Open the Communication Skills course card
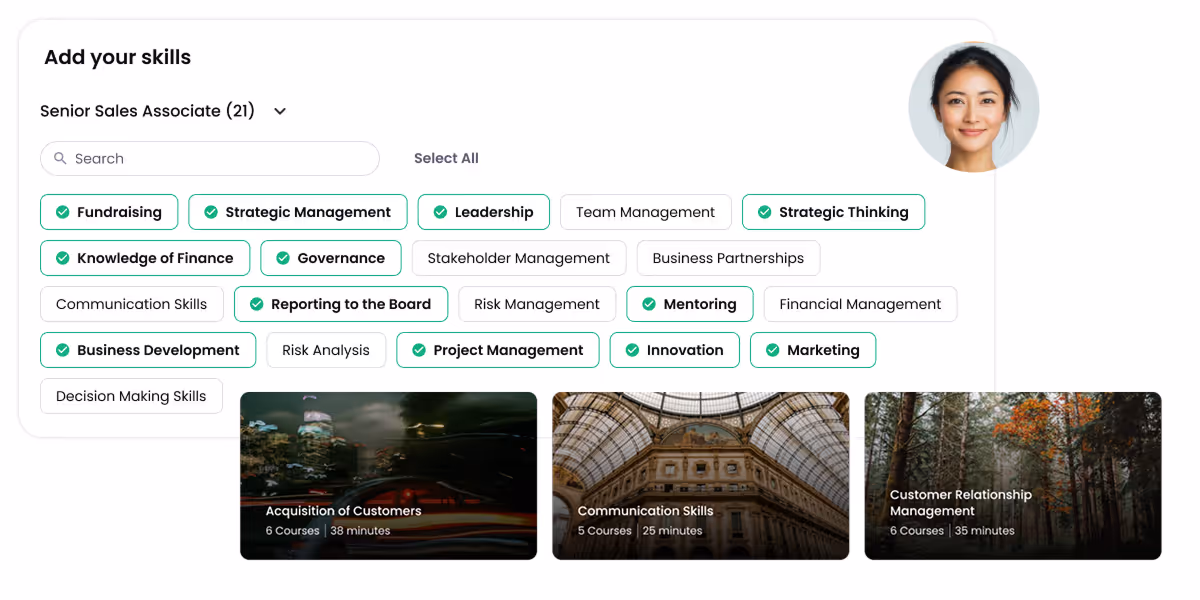Screen dimensions: 1200x600 point(700,476)
